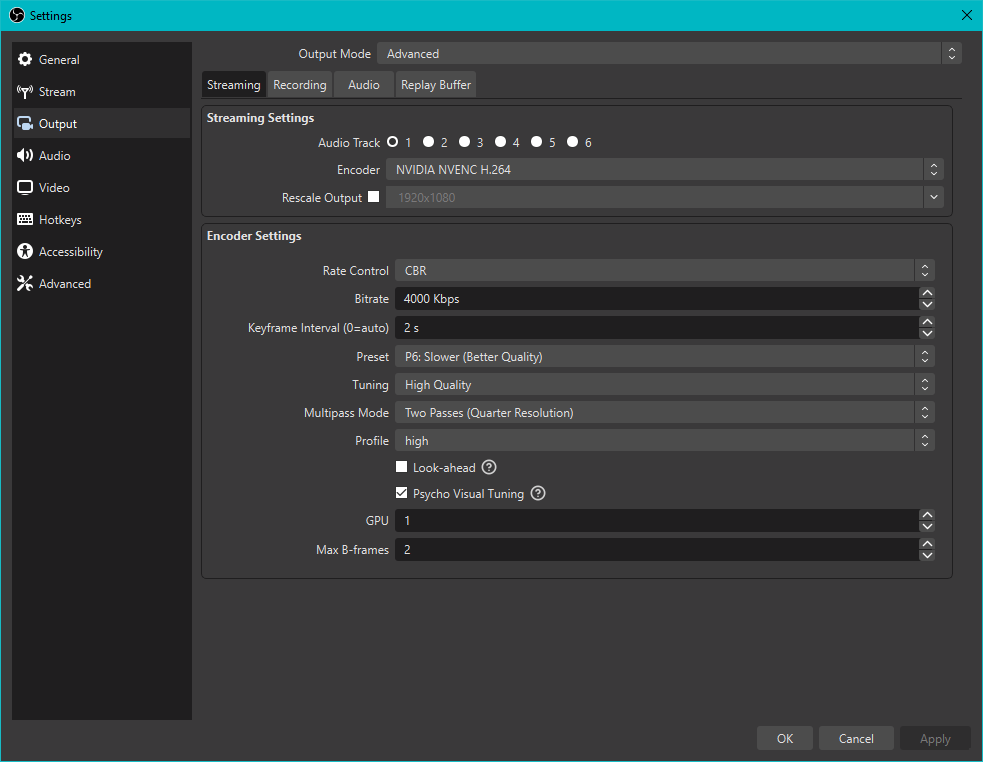Screen dimensions: 983x762
Task: Select audio track 3 radio button
Action: (x=465, y=142)
